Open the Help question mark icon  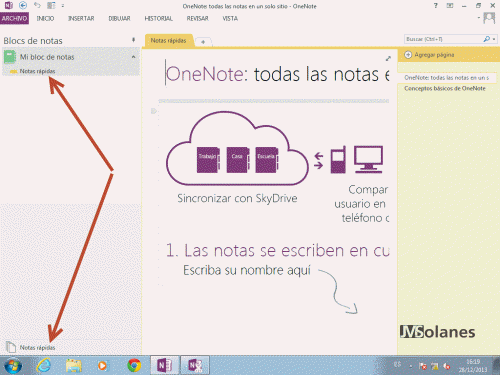[x=435, y=6]
